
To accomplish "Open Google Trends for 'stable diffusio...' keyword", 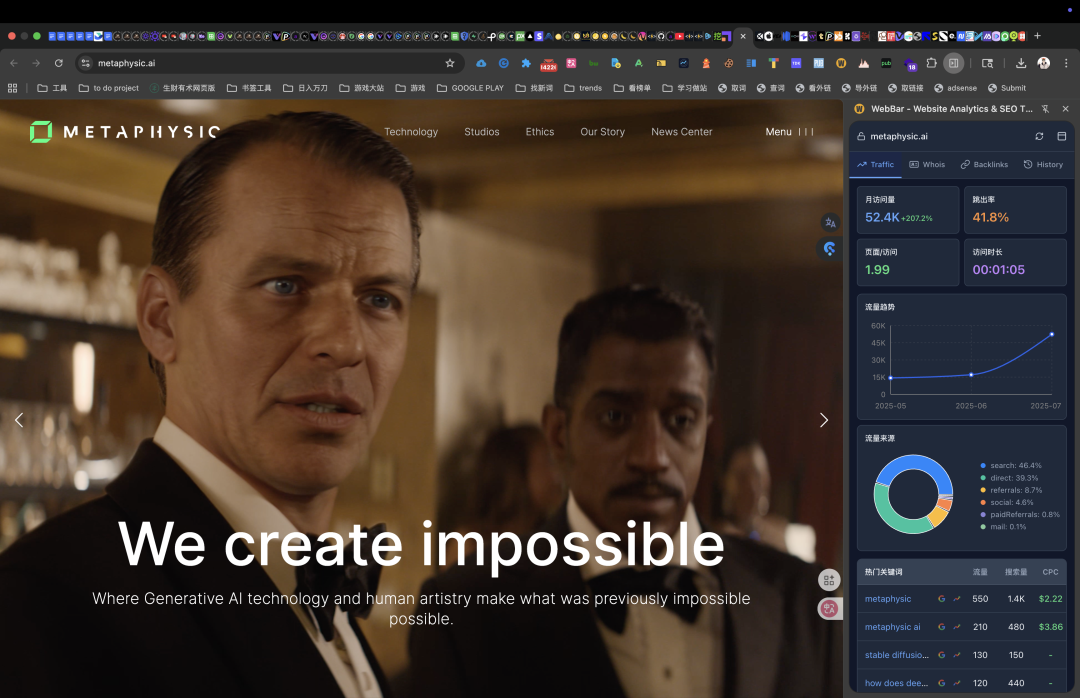I will tap(957, 655).
